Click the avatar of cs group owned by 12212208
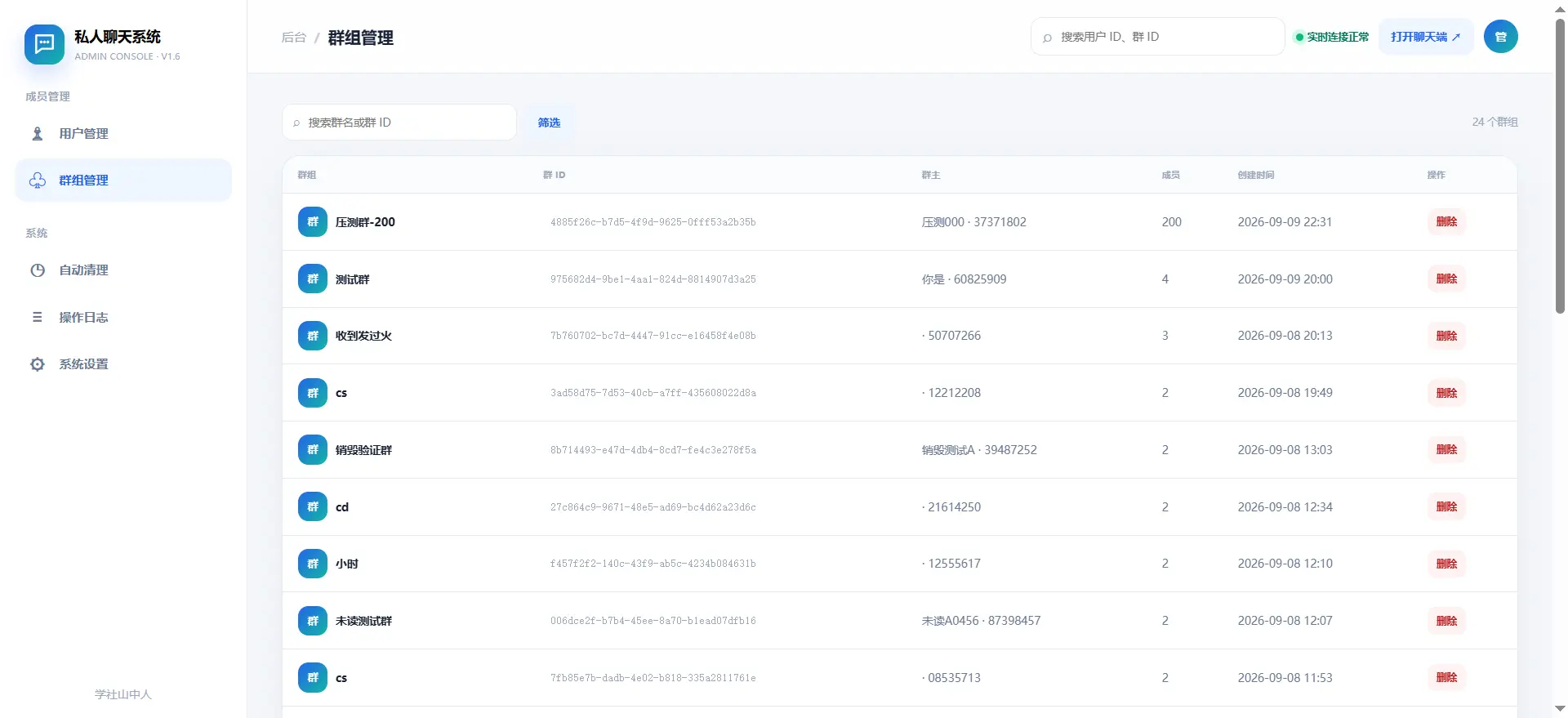This screenshot has width=1568, height=718. coord(313,393)
